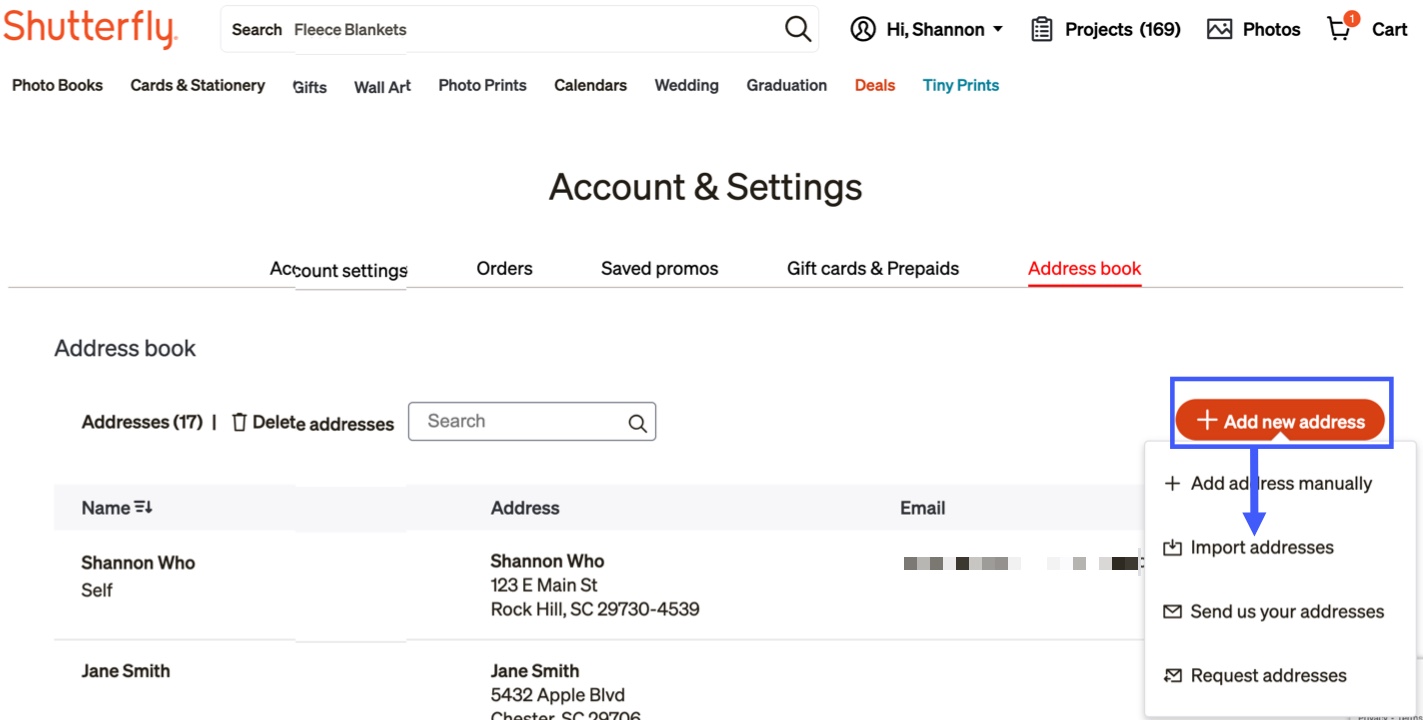Open the shopping cart icon

pos(1340,27)
